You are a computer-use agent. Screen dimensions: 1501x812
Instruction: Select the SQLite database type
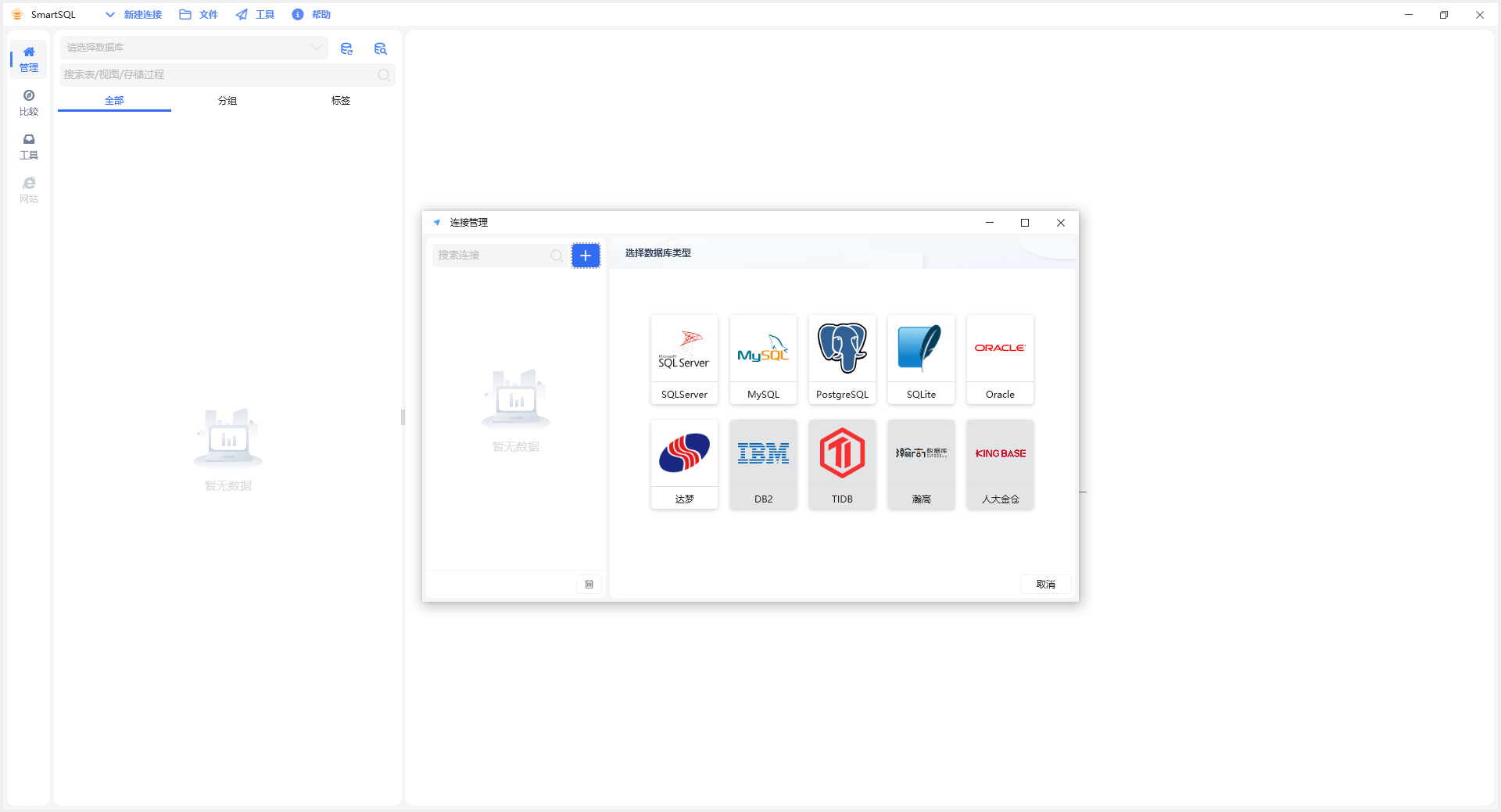pos(921,359)
